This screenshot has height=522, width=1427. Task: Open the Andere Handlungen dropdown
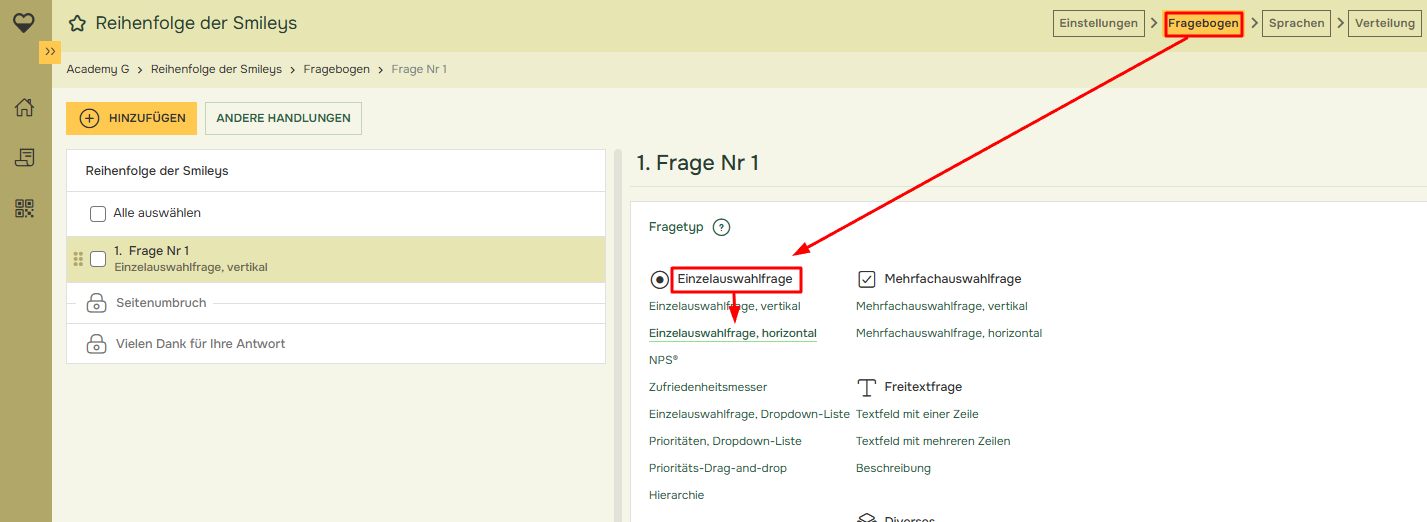(x=283, y=118)
